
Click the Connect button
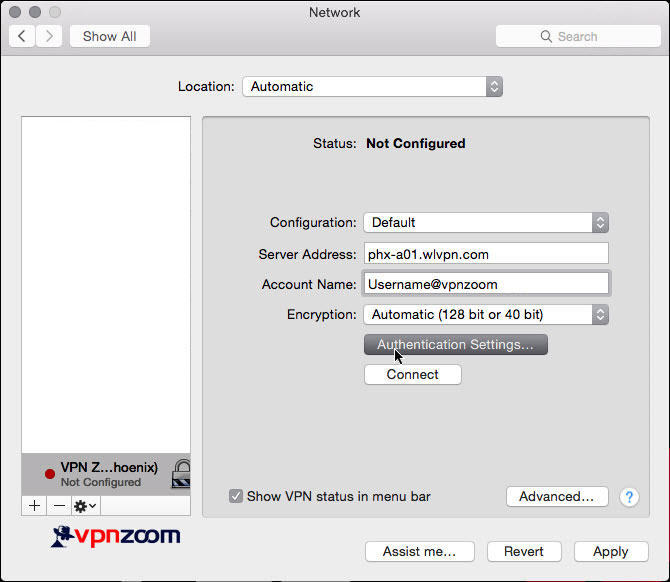click(x=413, y=375)
